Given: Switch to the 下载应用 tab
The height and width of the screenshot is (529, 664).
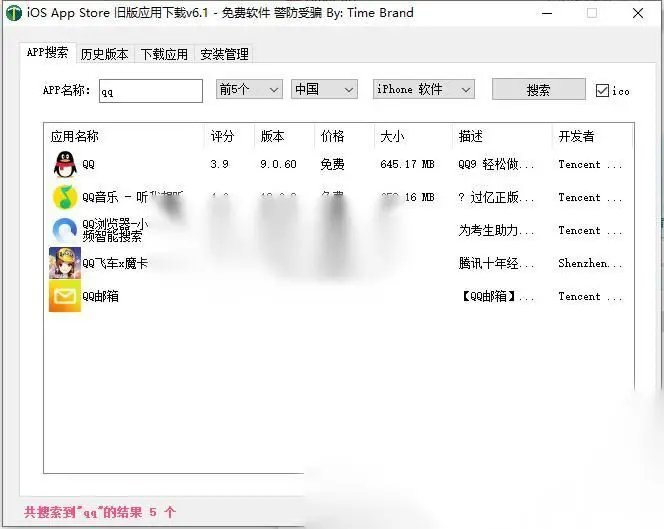Looking at the screenshot, I should 164,54.
